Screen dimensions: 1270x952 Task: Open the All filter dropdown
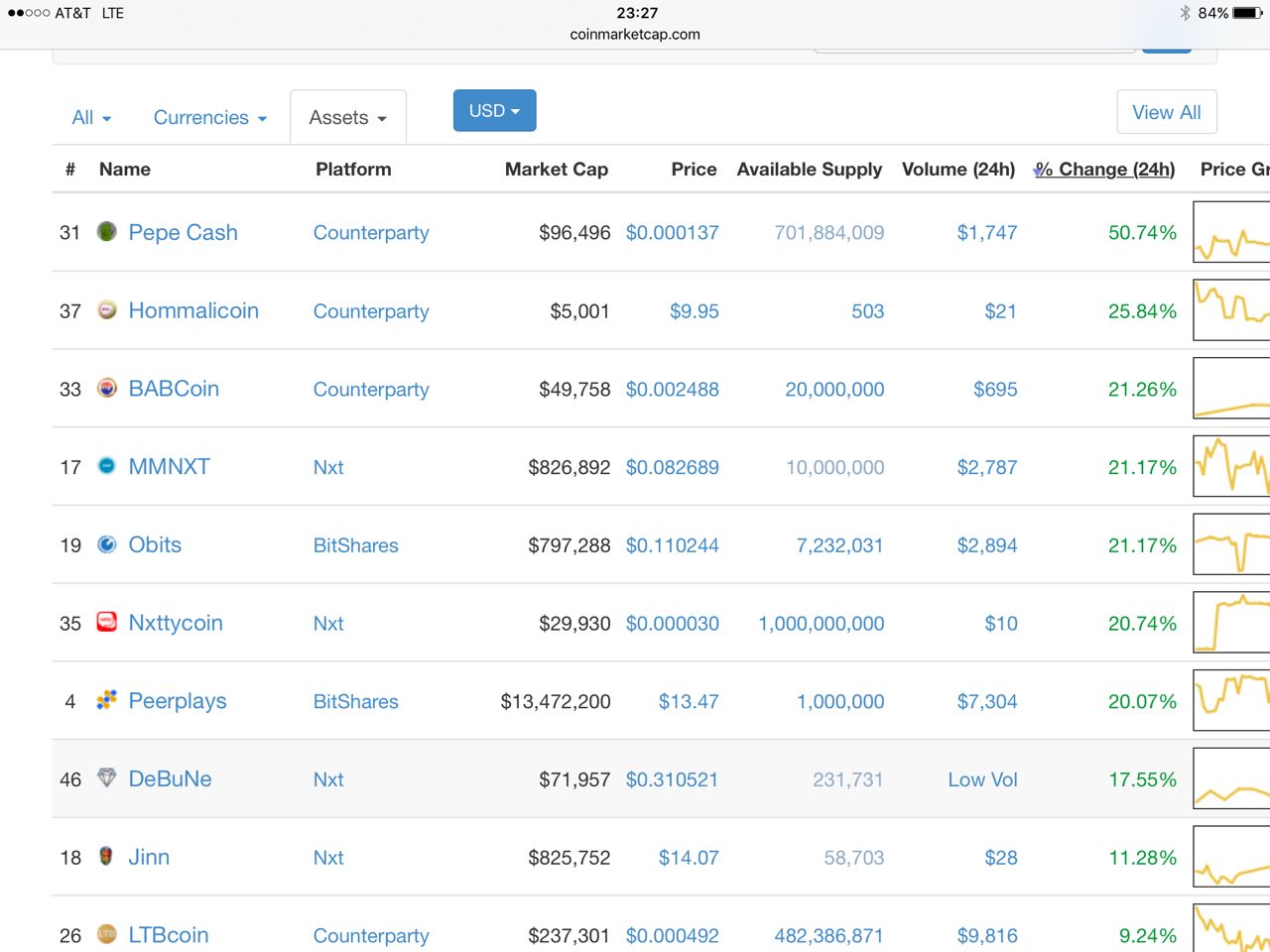pos(91,117)
